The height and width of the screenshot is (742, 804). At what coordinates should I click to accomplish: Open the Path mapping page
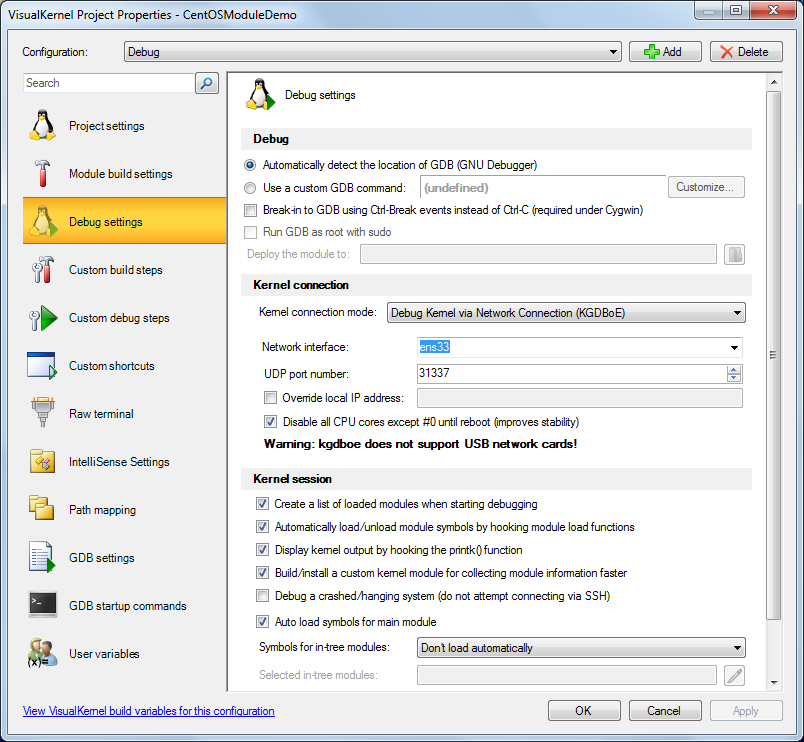click(124, 510)
